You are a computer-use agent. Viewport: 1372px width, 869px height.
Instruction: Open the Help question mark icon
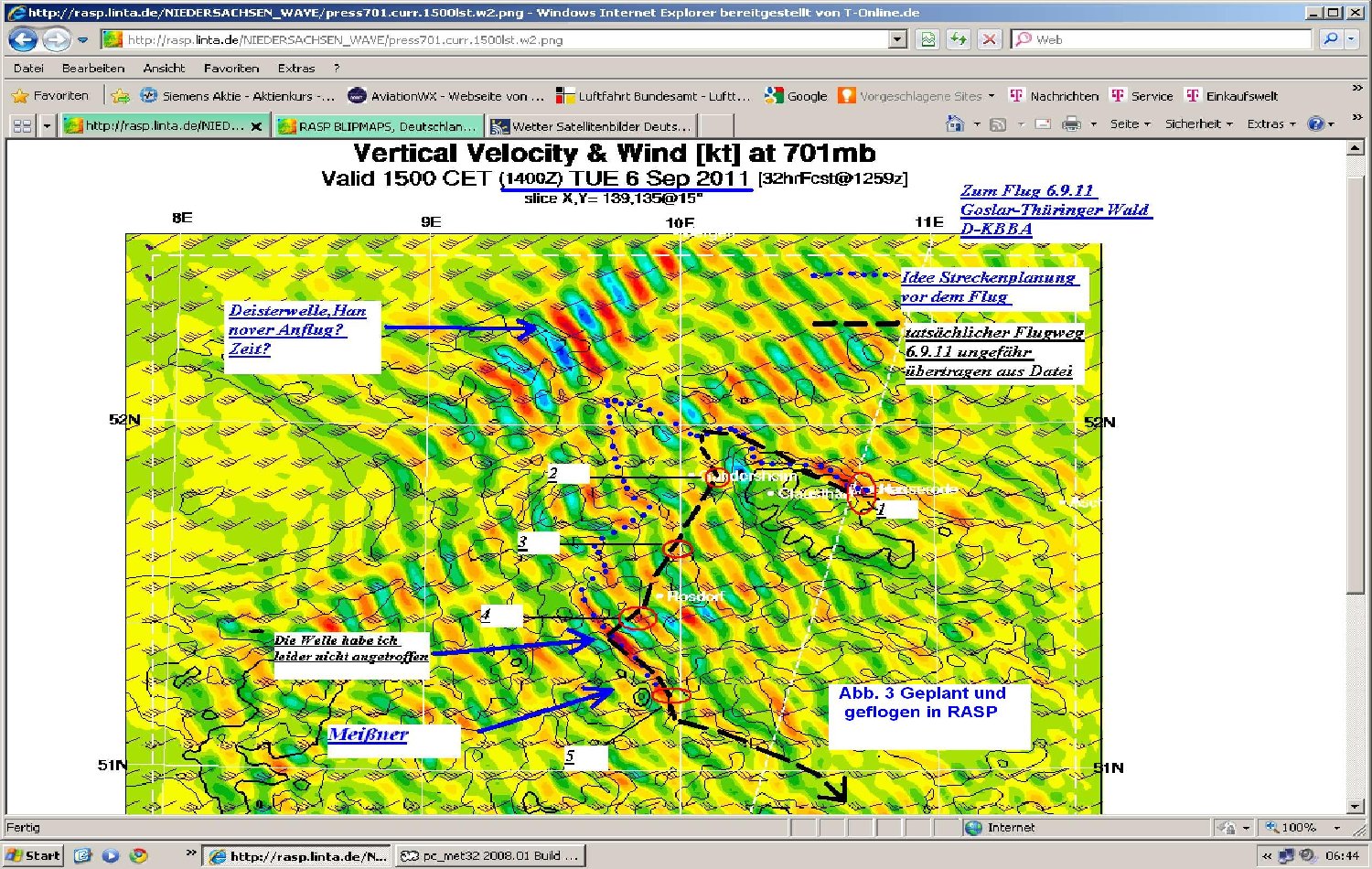click(1316, 124)
